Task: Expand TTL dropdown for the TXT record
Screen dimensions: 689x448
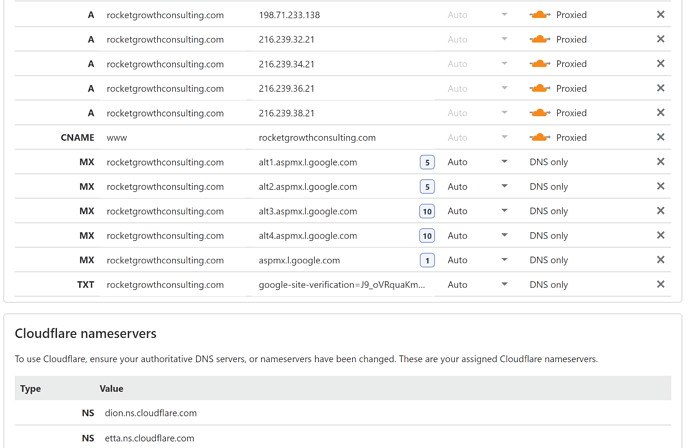Action: tap(504, 285)
